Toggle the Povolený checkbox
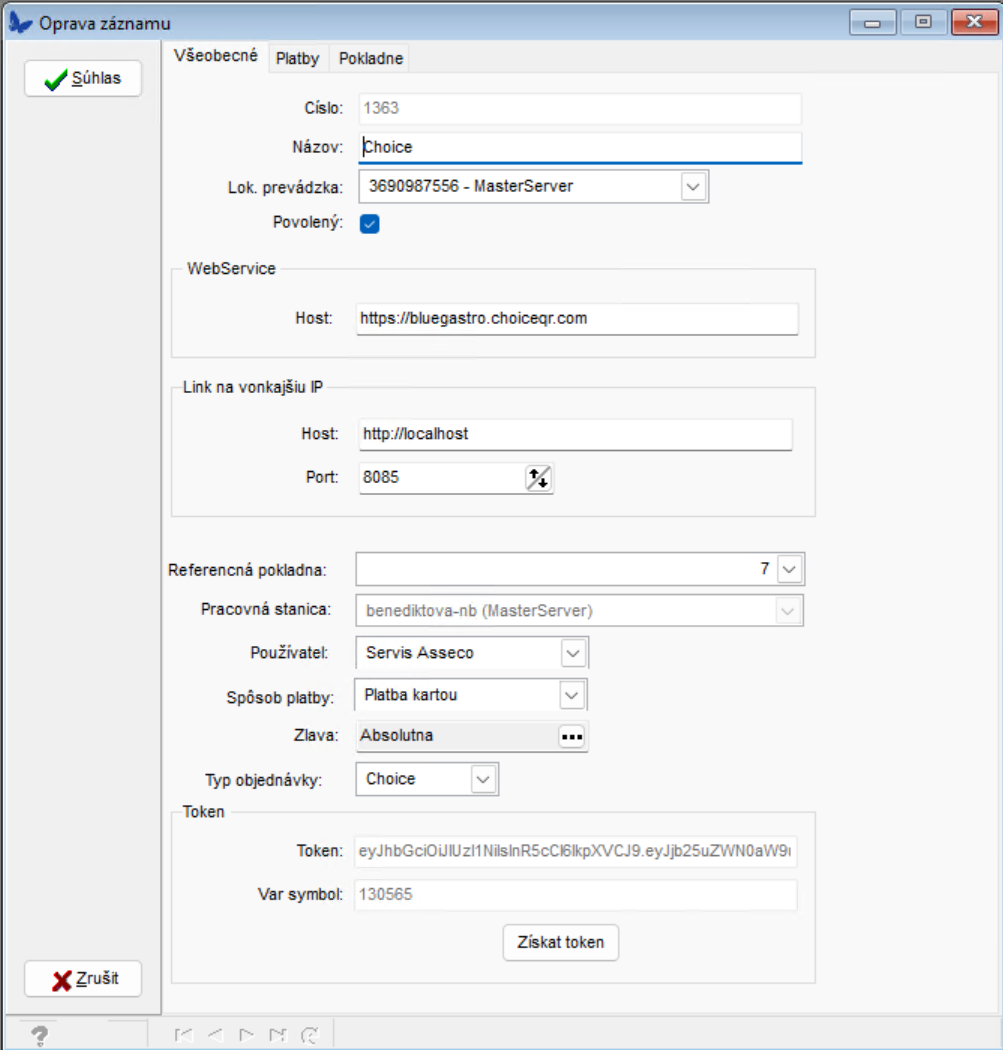 pos(369,224)
